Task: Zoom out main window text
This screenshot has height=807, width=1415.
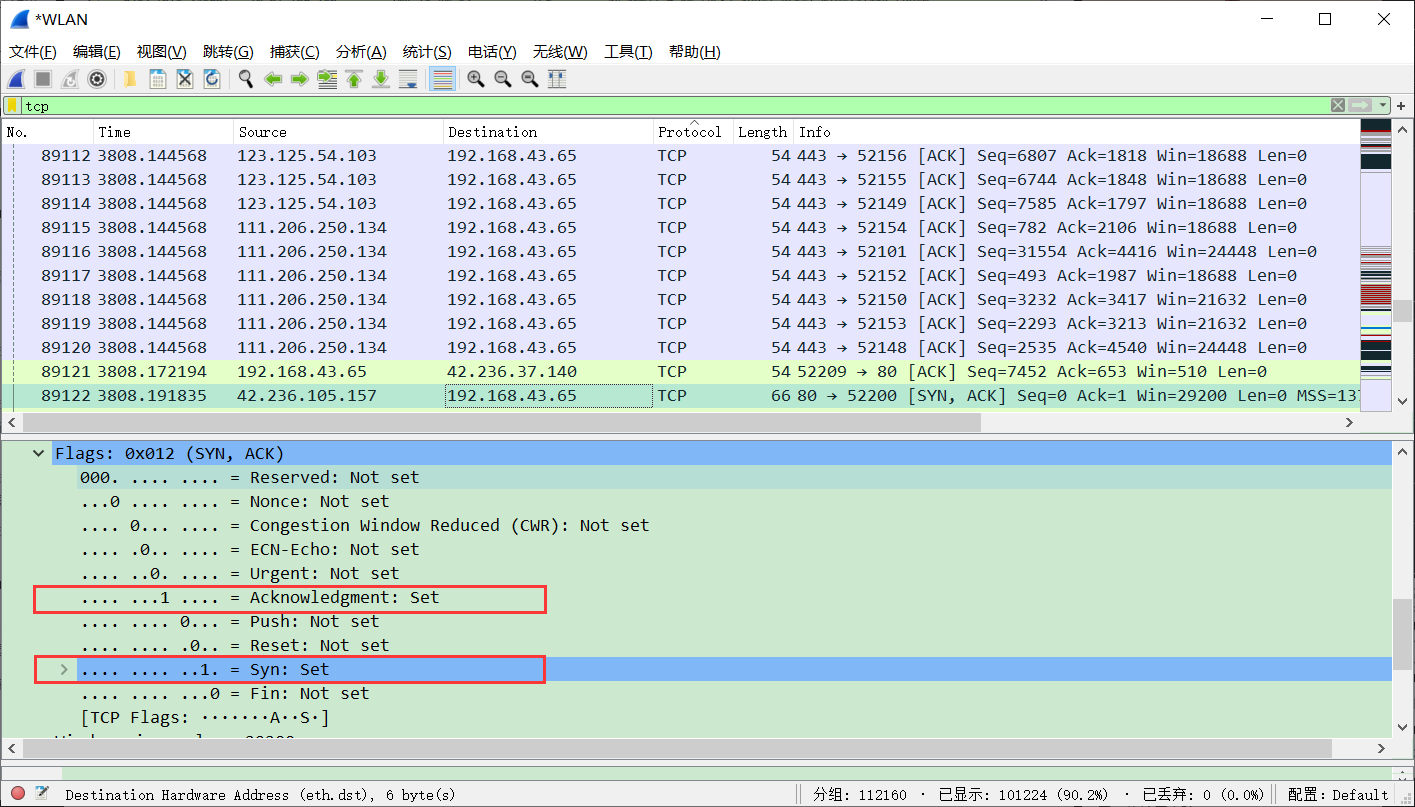Action: [x=503, y=79]
